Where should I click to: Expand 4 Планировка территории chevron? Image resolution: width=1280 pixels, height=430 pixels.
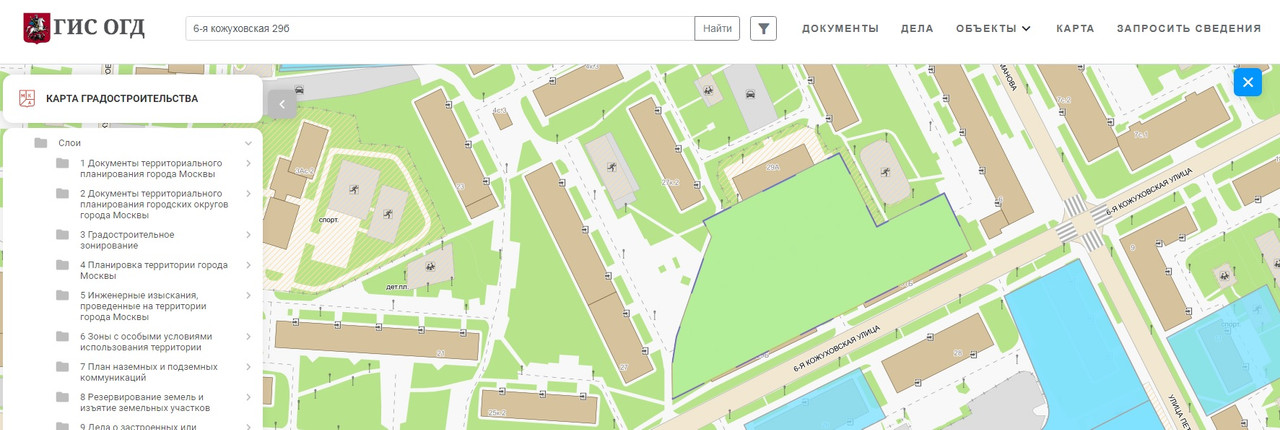(248, 265)
